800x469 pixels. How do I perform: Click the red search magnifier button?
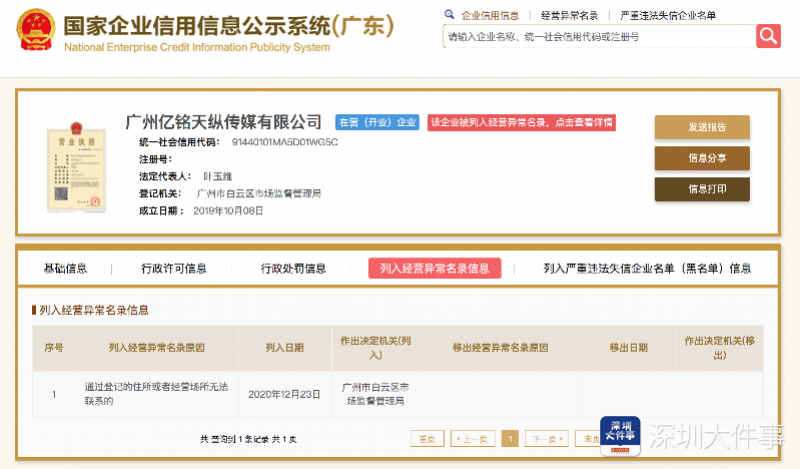pos(768,36)
